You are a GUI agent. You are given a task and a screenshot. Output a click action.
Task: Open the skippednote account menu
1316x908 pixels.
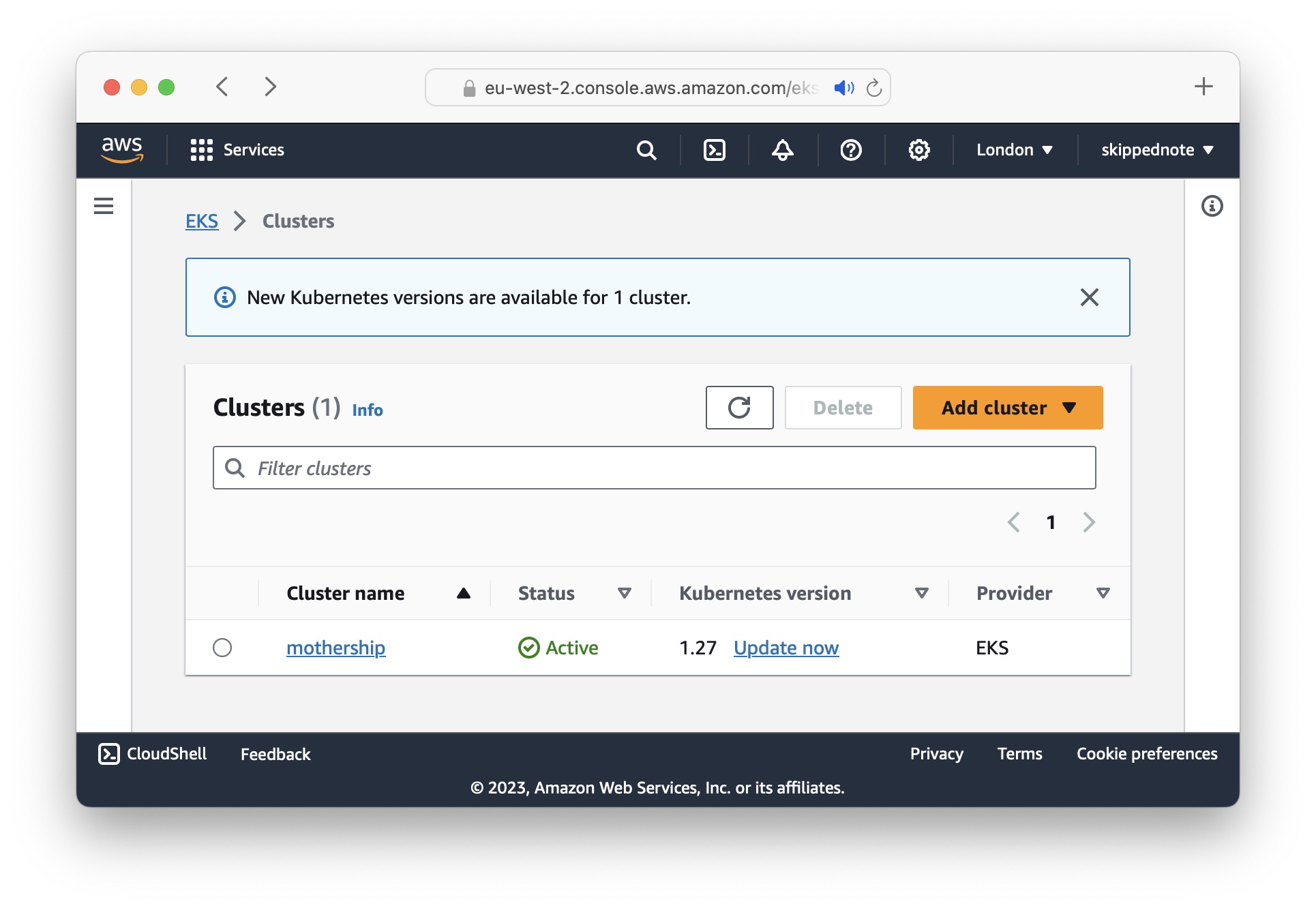[x=1157, y=150]
